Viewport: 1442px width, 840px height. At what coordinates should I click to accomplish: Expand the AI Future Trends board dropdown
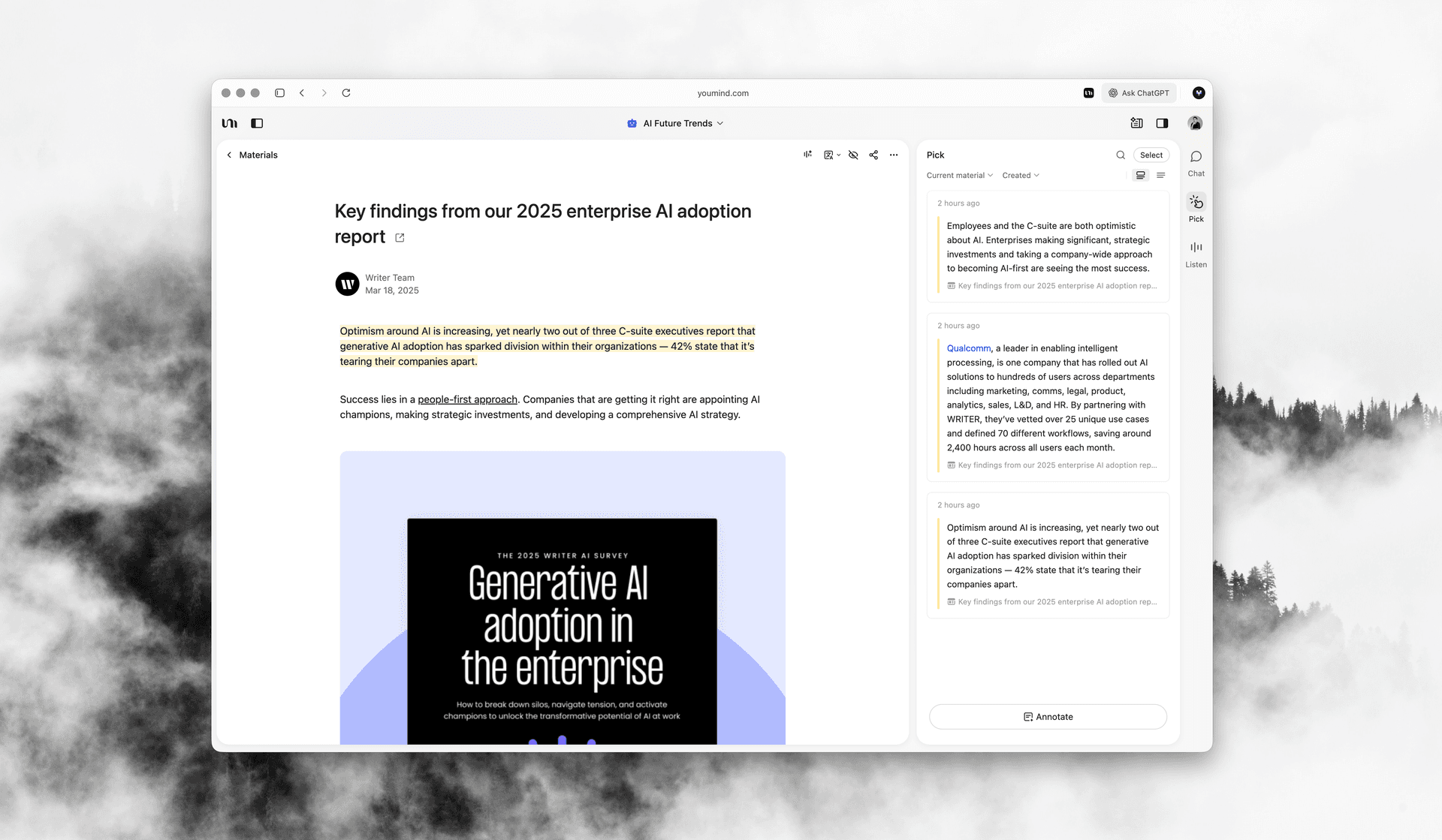[675, 123]
